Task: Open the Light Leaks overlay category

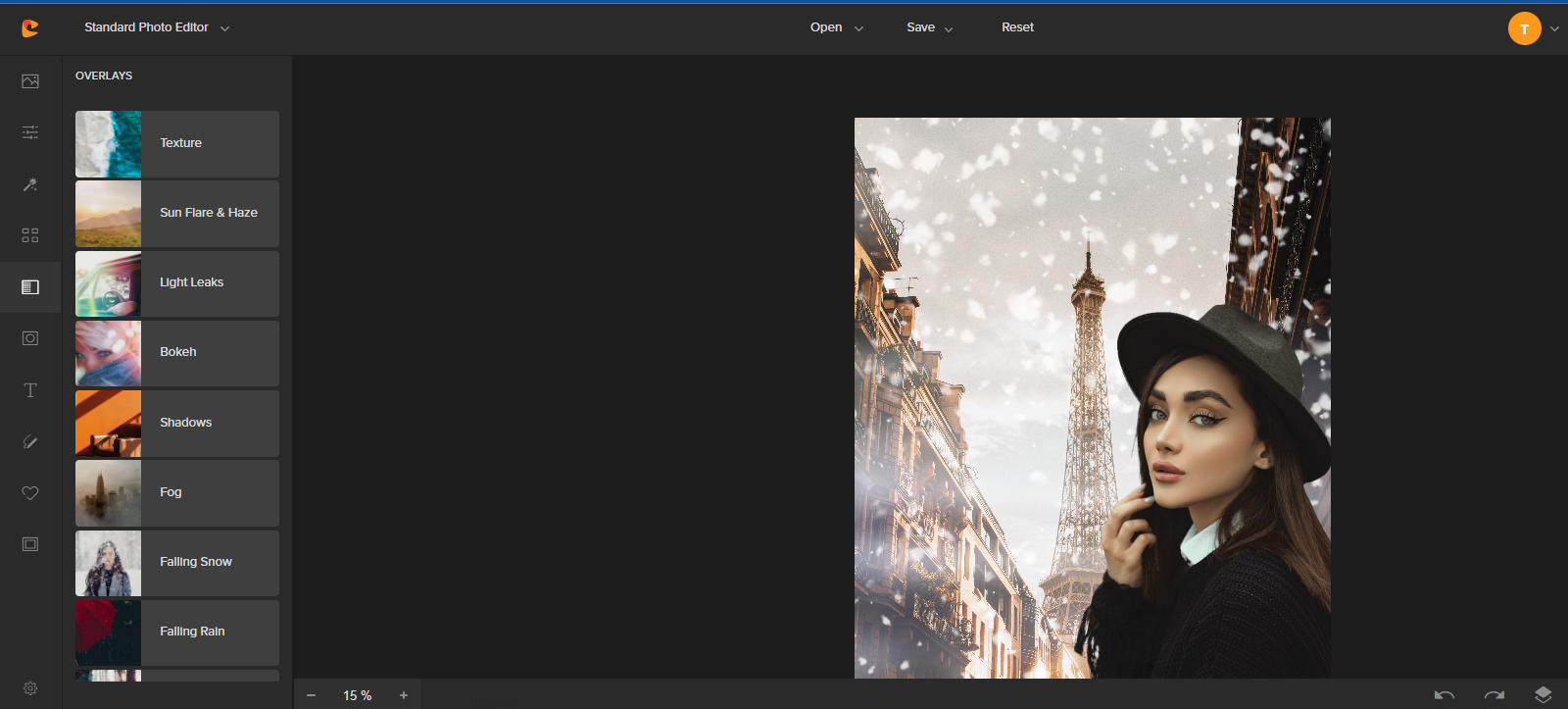Action: [x=177, y=283]
